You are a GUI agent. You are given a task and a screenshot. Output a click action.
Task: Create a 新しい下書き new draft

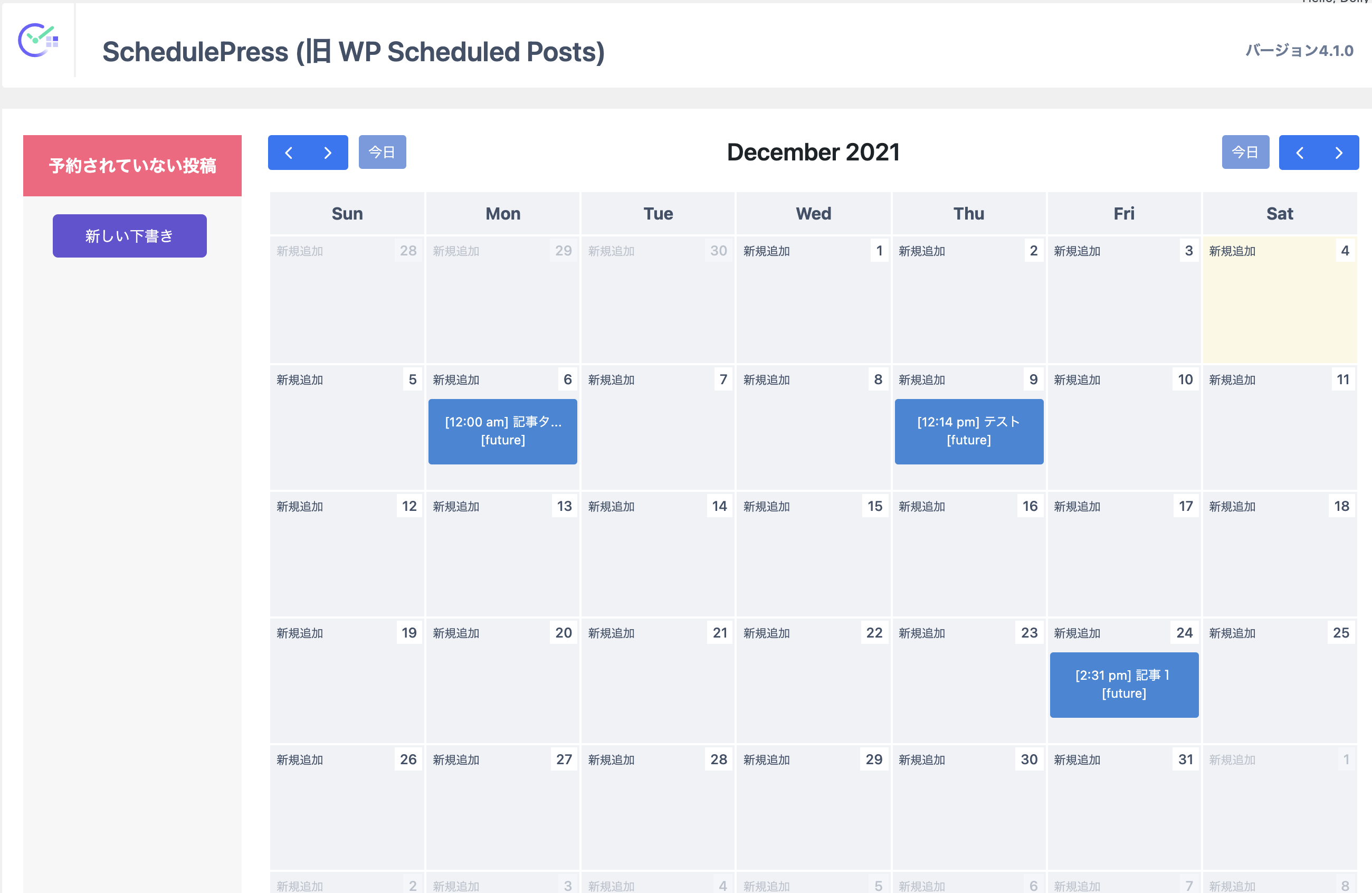pyautogui.click(x=130, y=236)
